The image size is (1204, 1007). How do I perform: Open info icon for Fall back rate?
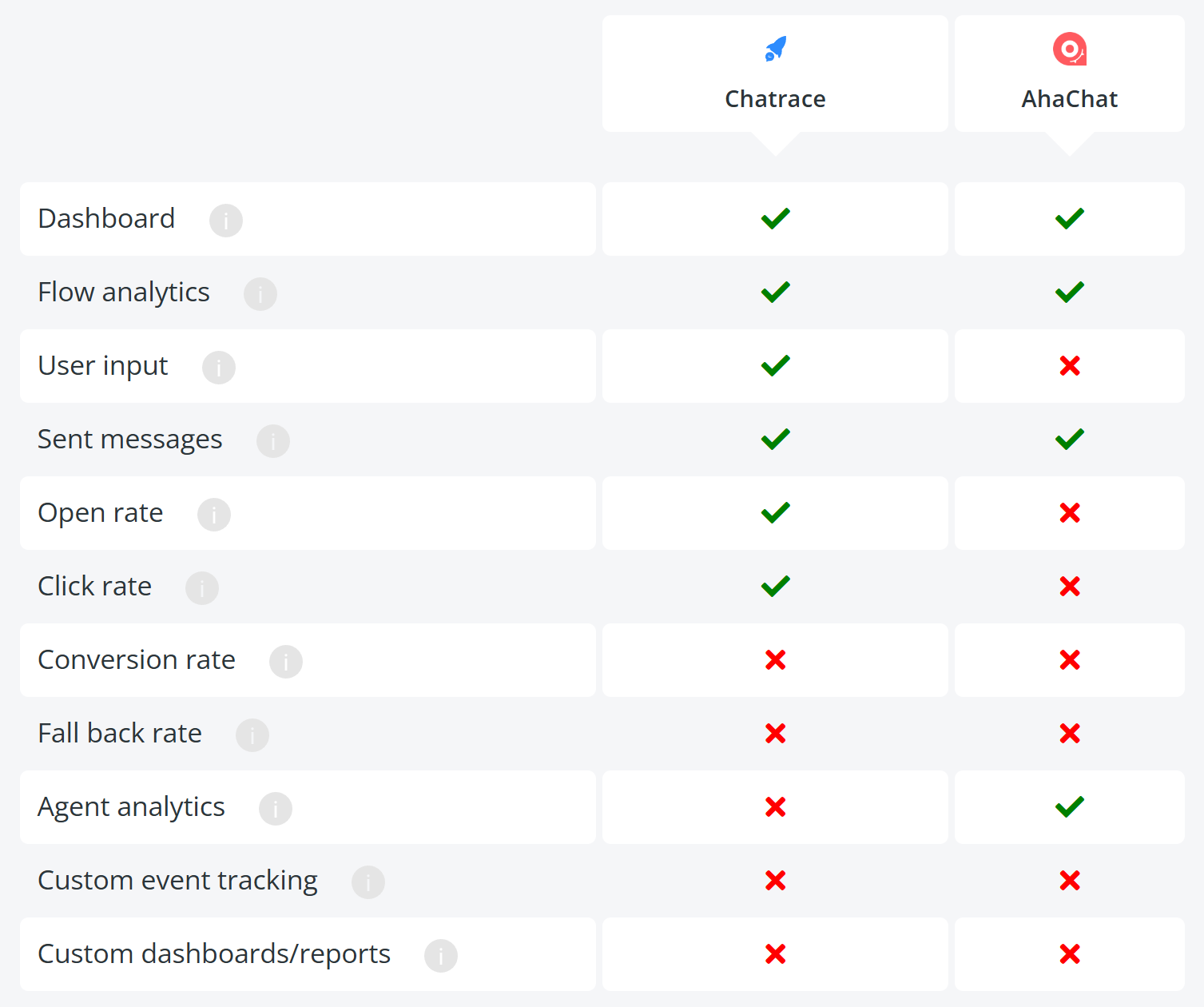(252, 734)
